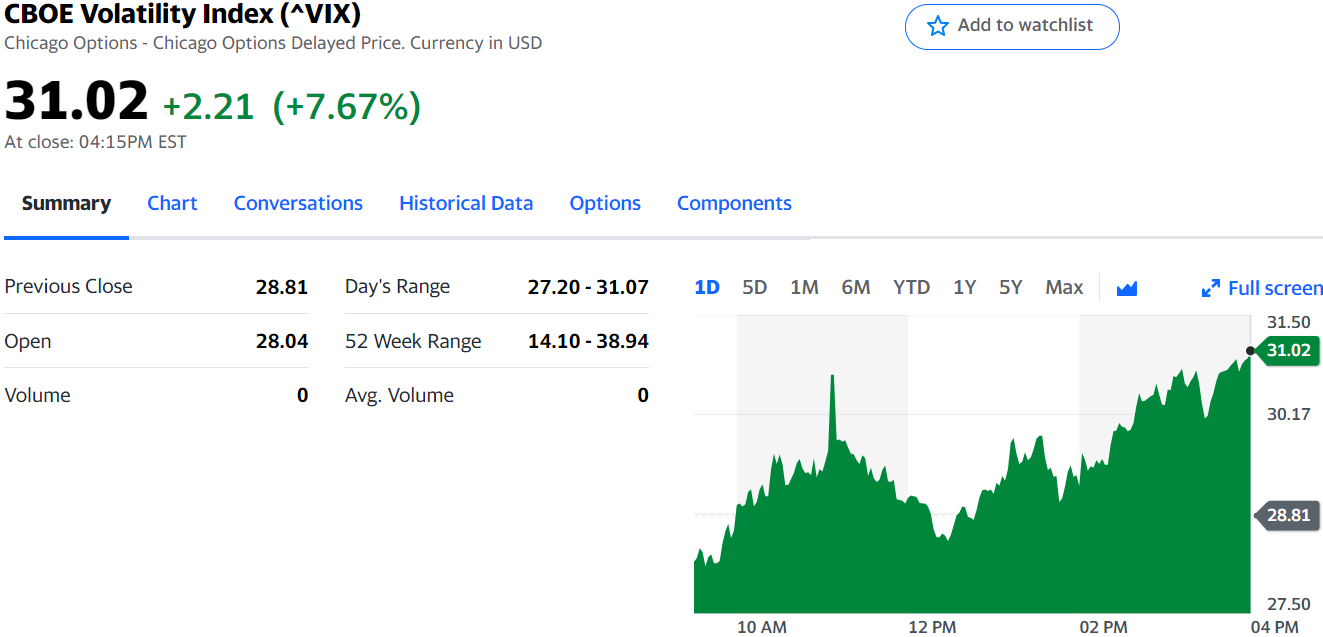Click the (+7.67%) percent change value
The height and width of the screenshot is (637, 1323).
346,106
